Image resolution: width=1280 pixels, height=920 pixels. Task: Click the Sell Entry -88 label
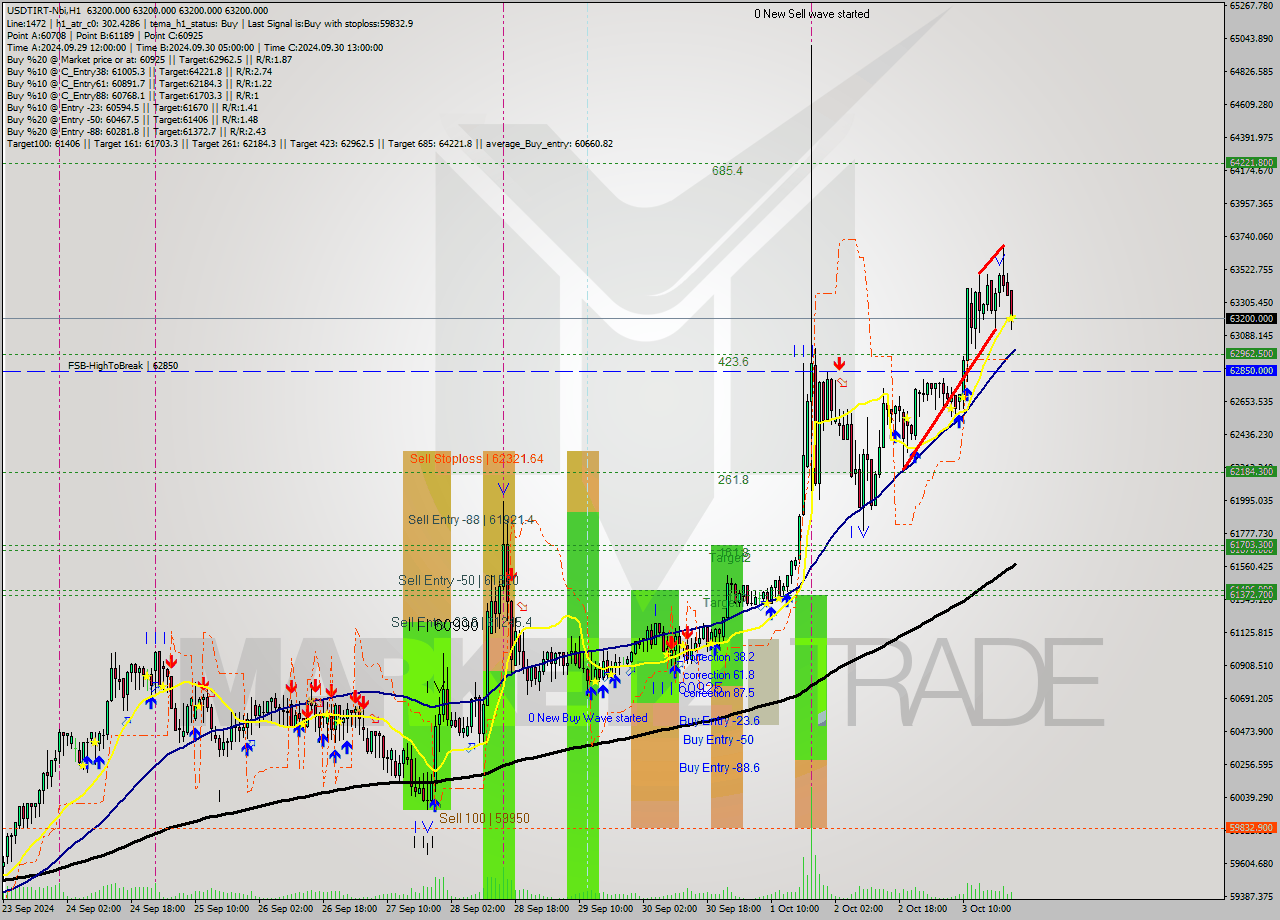[x=470, y=520]
